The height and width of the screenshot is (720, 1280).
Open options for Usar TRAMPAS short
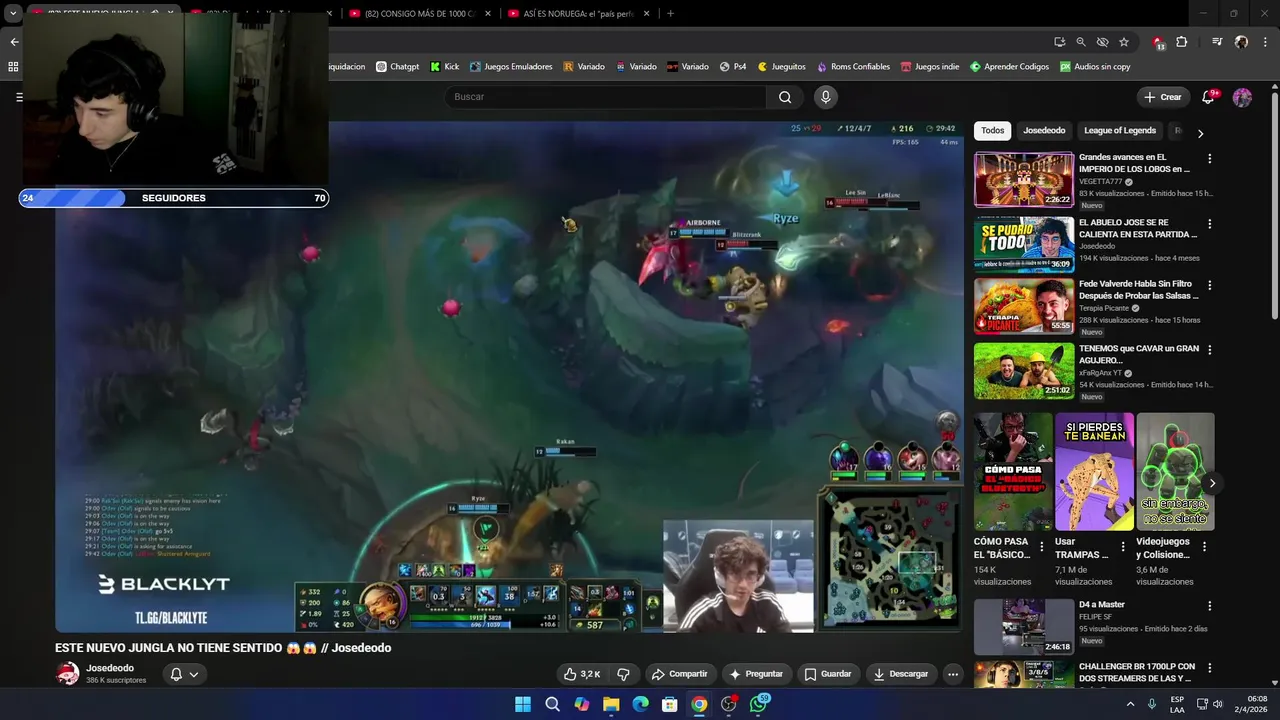tap(1123, 547)
